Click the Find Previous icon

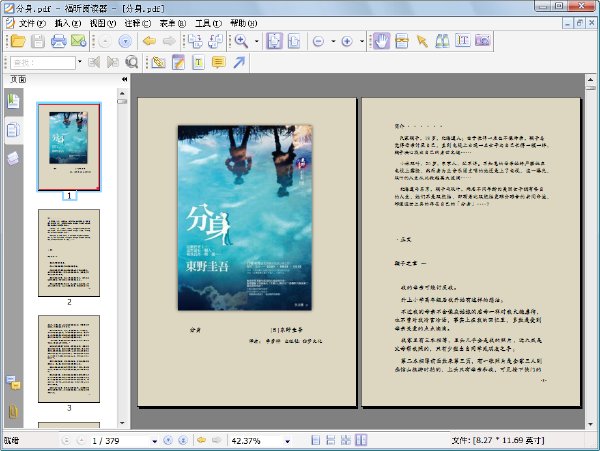click(94, 62)
